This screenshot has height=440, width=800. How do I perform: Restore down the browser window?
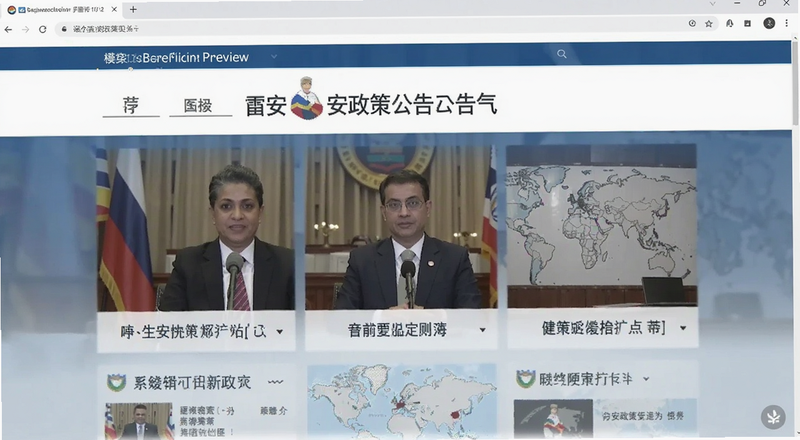point(762,4)
